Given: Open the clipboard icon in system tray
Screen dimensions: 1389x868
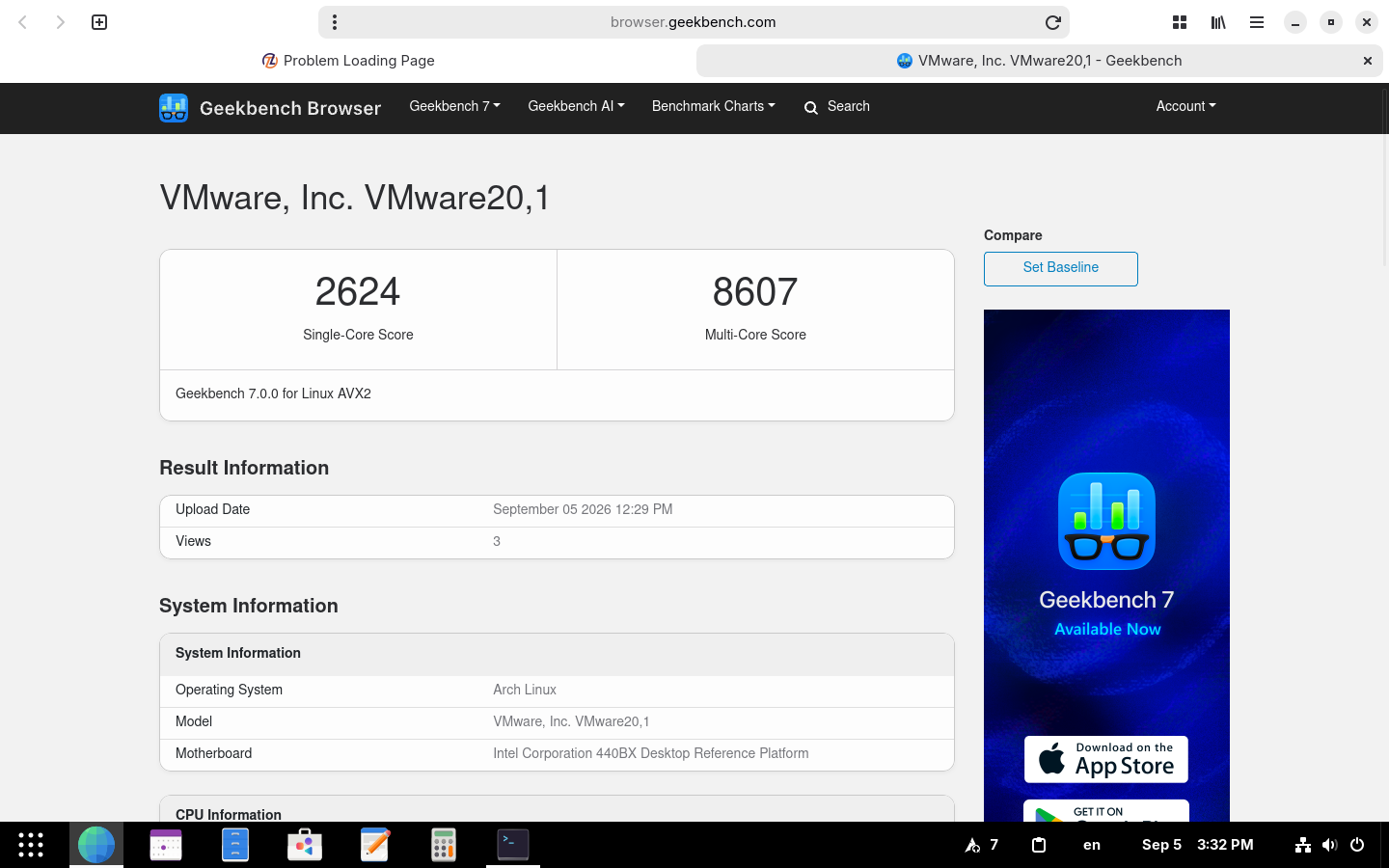Looking at the screenshot, I should [1039, 845].
